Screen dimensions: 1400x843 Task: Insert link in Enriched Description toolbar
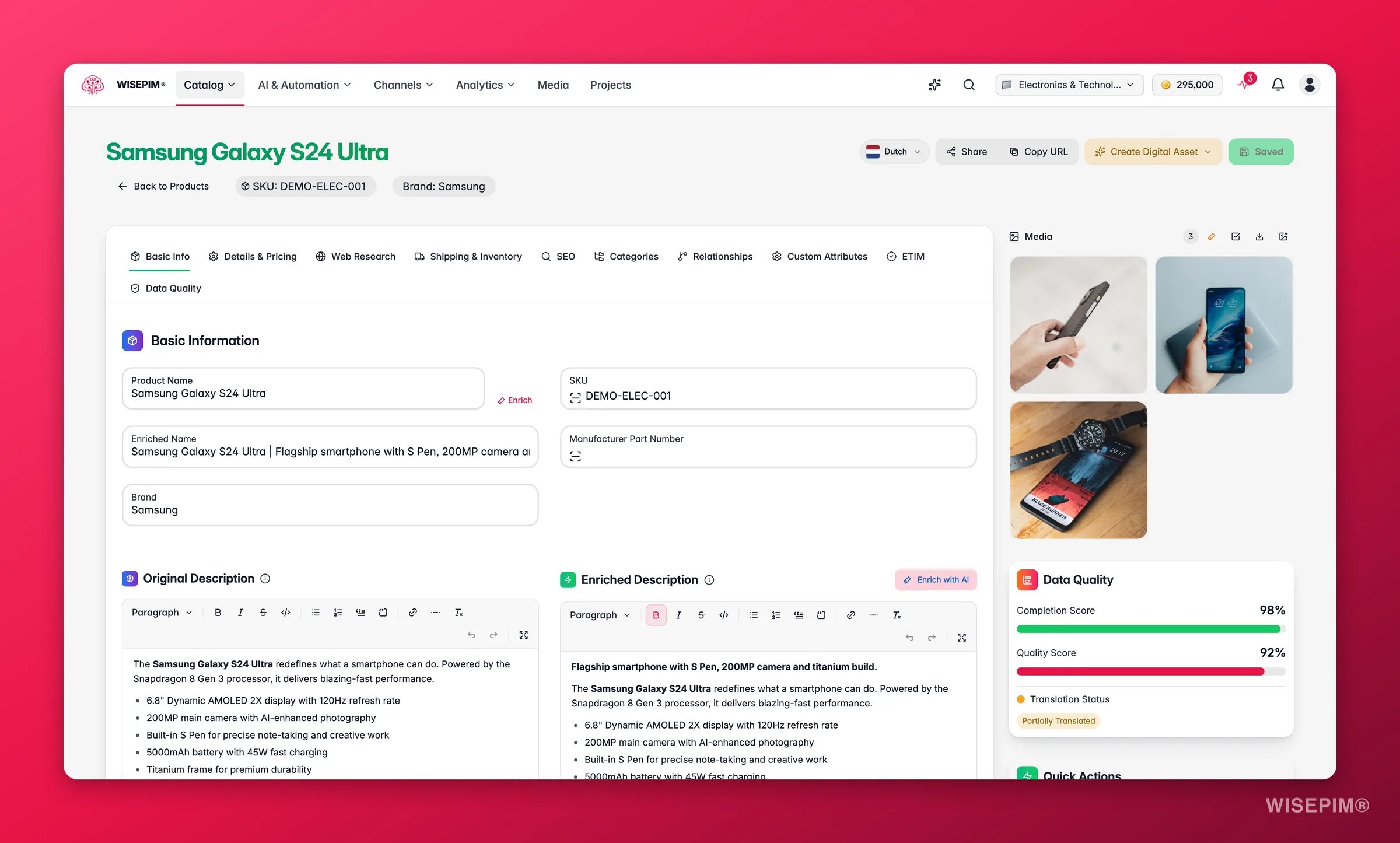tap(851, 615)
